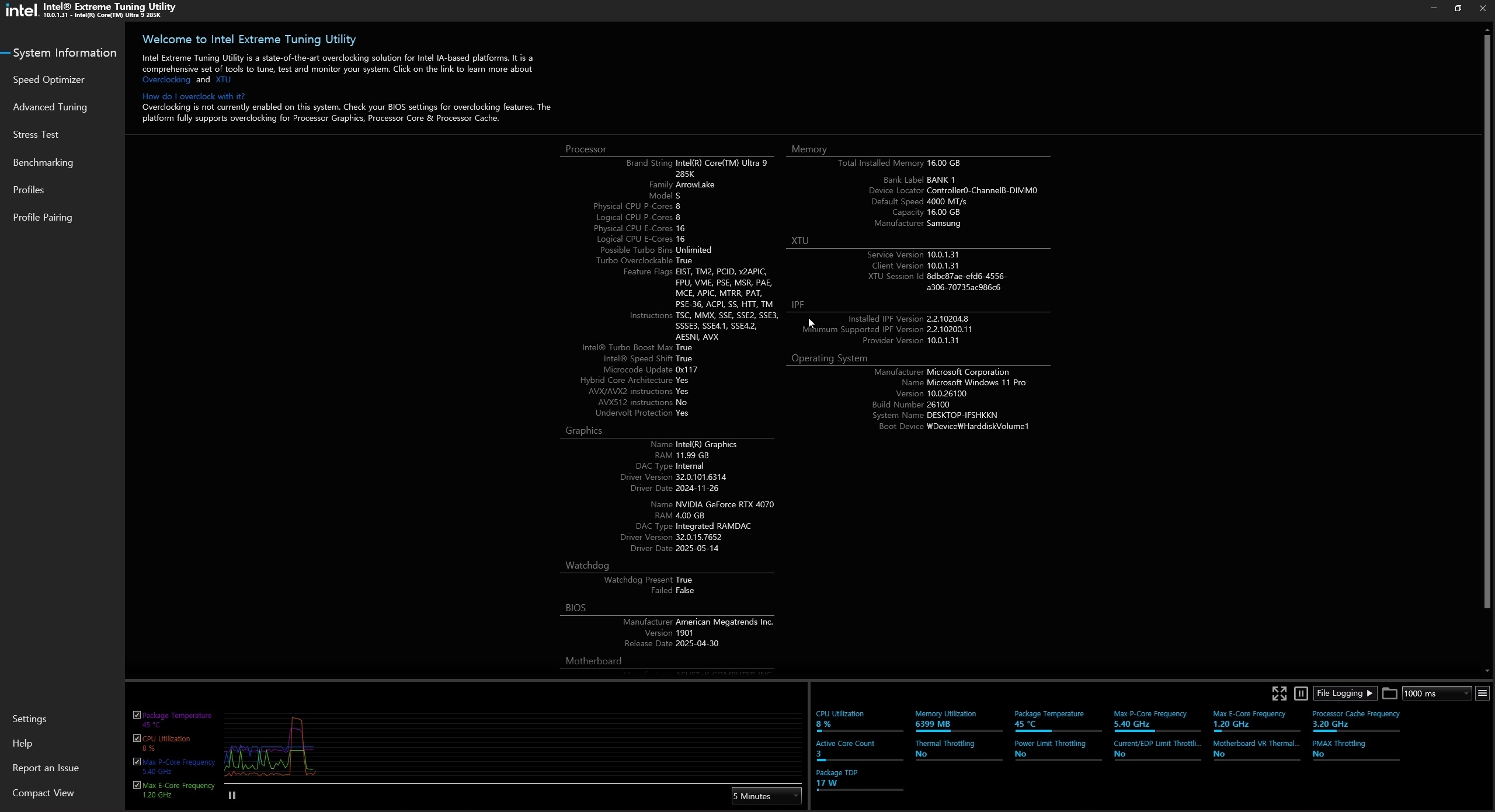The image size is (1495, 812).
Task: Select the Thermal Throttling tile
Action: click(959, 751)
